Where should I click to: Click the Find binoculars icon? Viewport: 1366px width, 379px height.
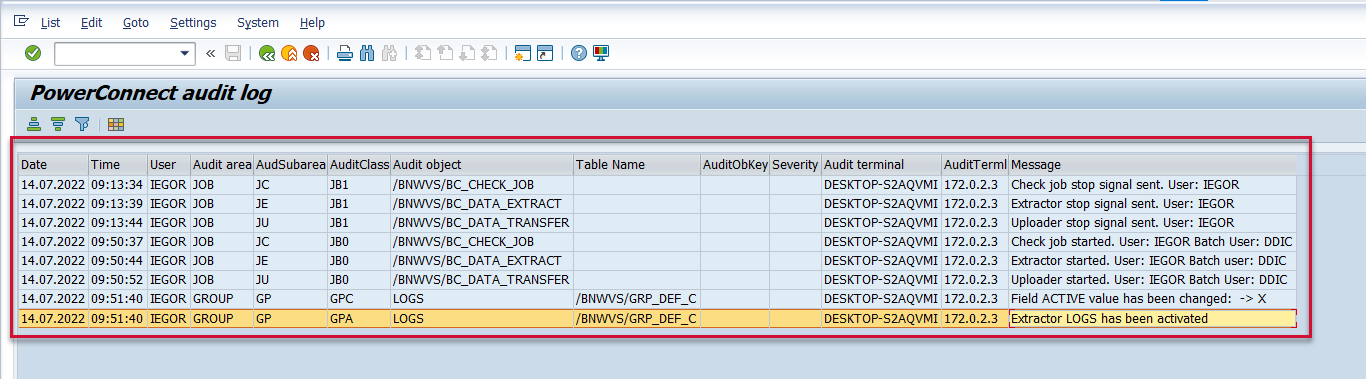pos(367,53)
